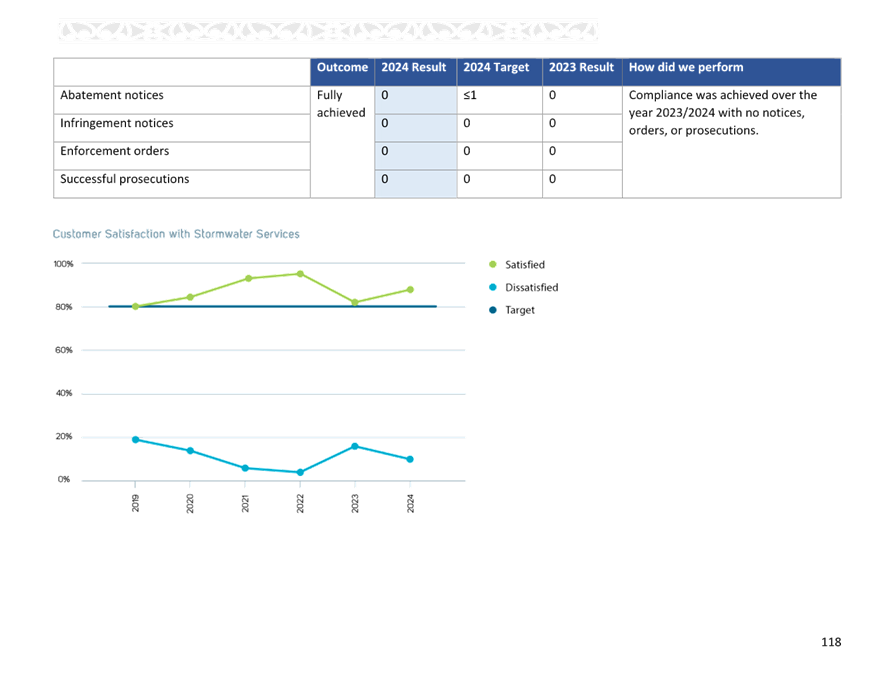Select the 'Enforcement orders' row label
The width and height of the screenshot is (894, 675).
click(x=115, y=151)
